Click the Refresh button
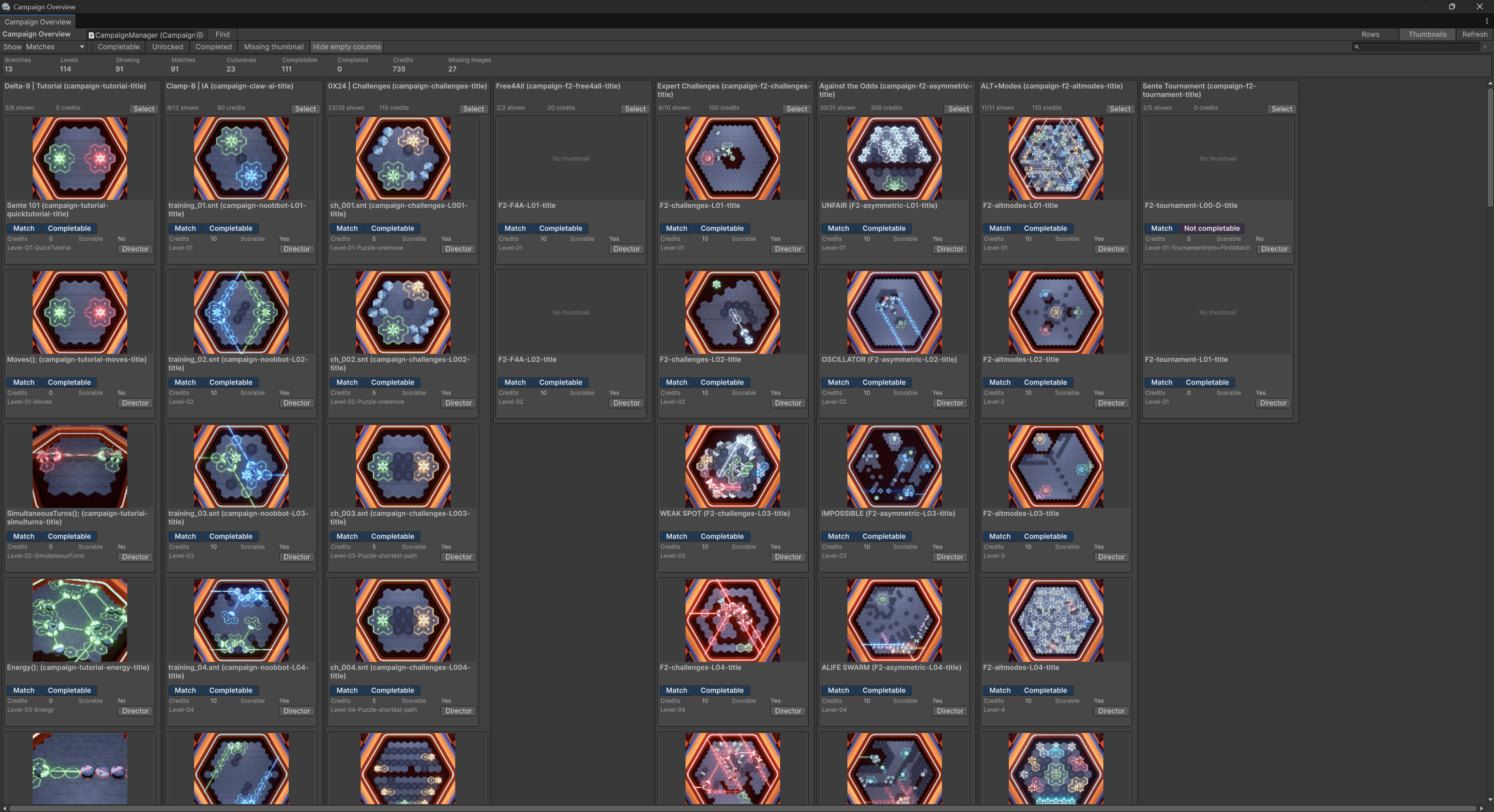Image resolution: width=1494 pixels, height=812 pixels. point(1474,34)
